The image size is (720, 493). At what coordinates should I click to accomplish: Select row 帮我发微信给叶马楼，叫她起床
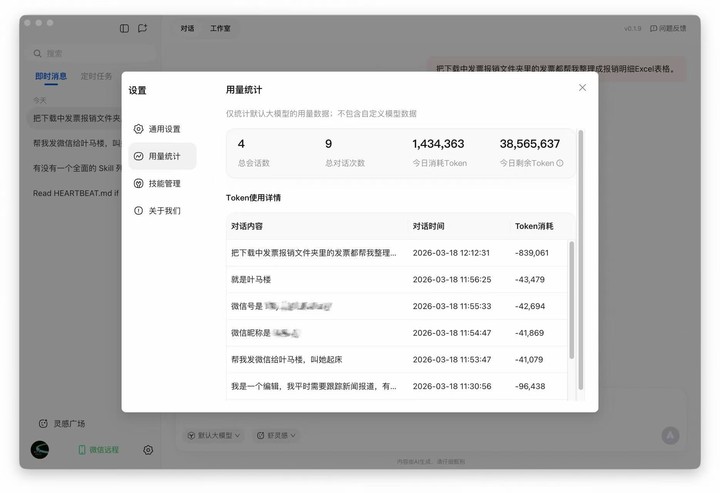tap(397, 359)
